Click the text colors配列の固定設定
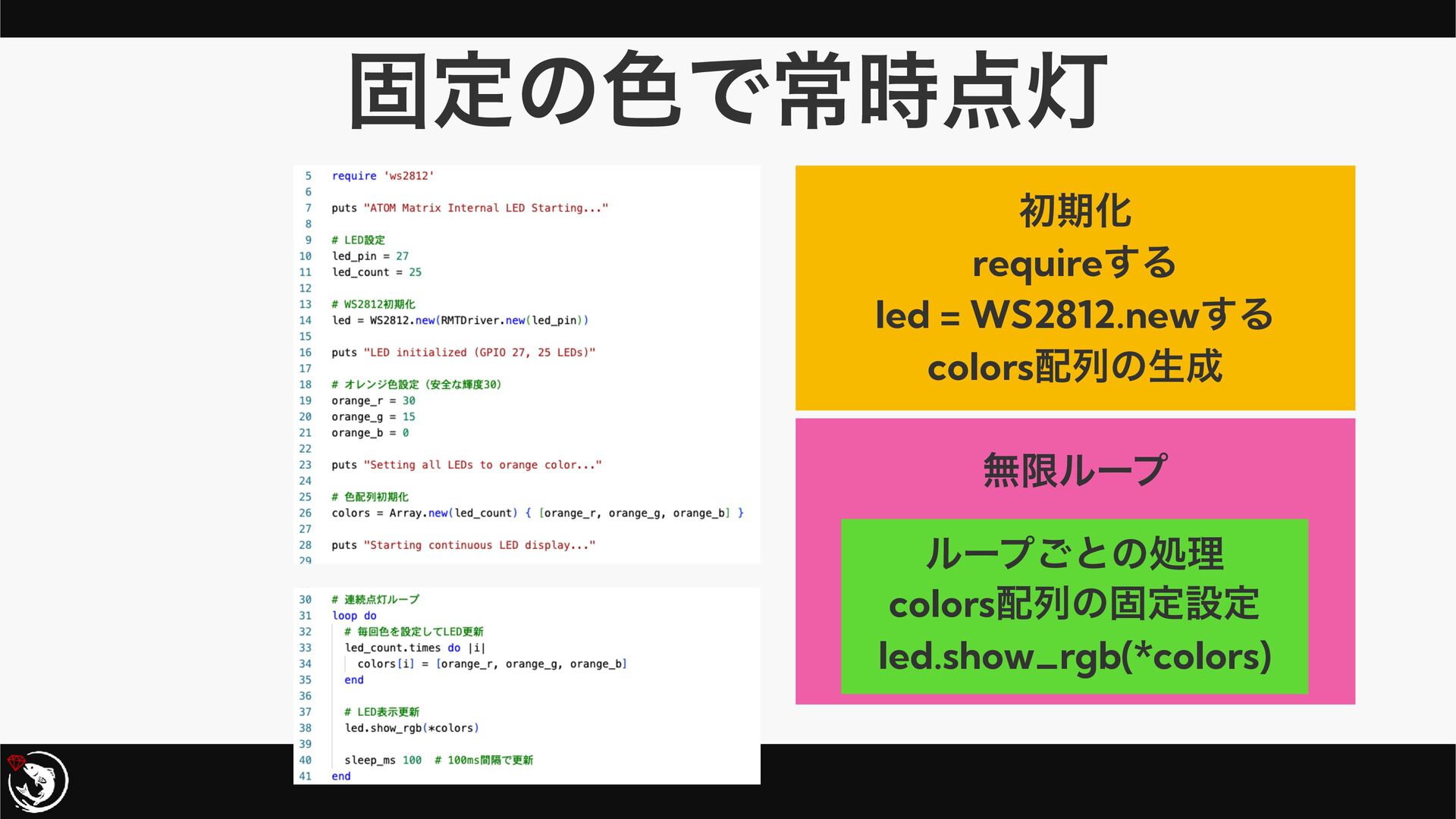Viewport: 1456px width, 819px height. tap(1075, 604)
